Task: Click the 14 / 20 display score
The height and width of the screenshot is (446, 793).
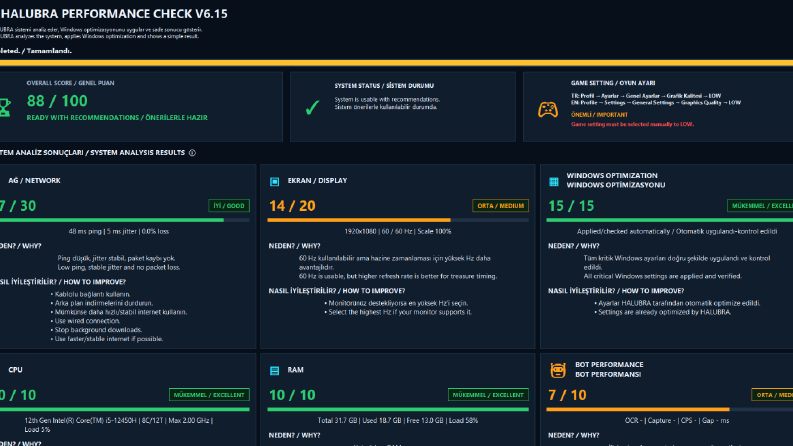Action: click(x=292, y=206)
